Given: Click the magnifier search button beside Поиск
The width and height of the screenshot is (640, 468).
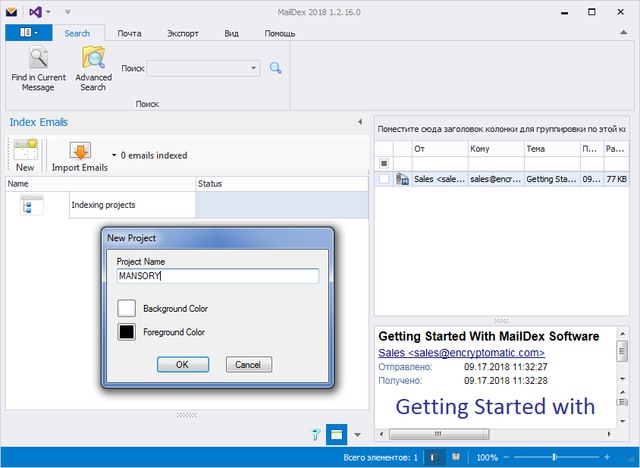Looking at the screenshot, I should 275,68.
